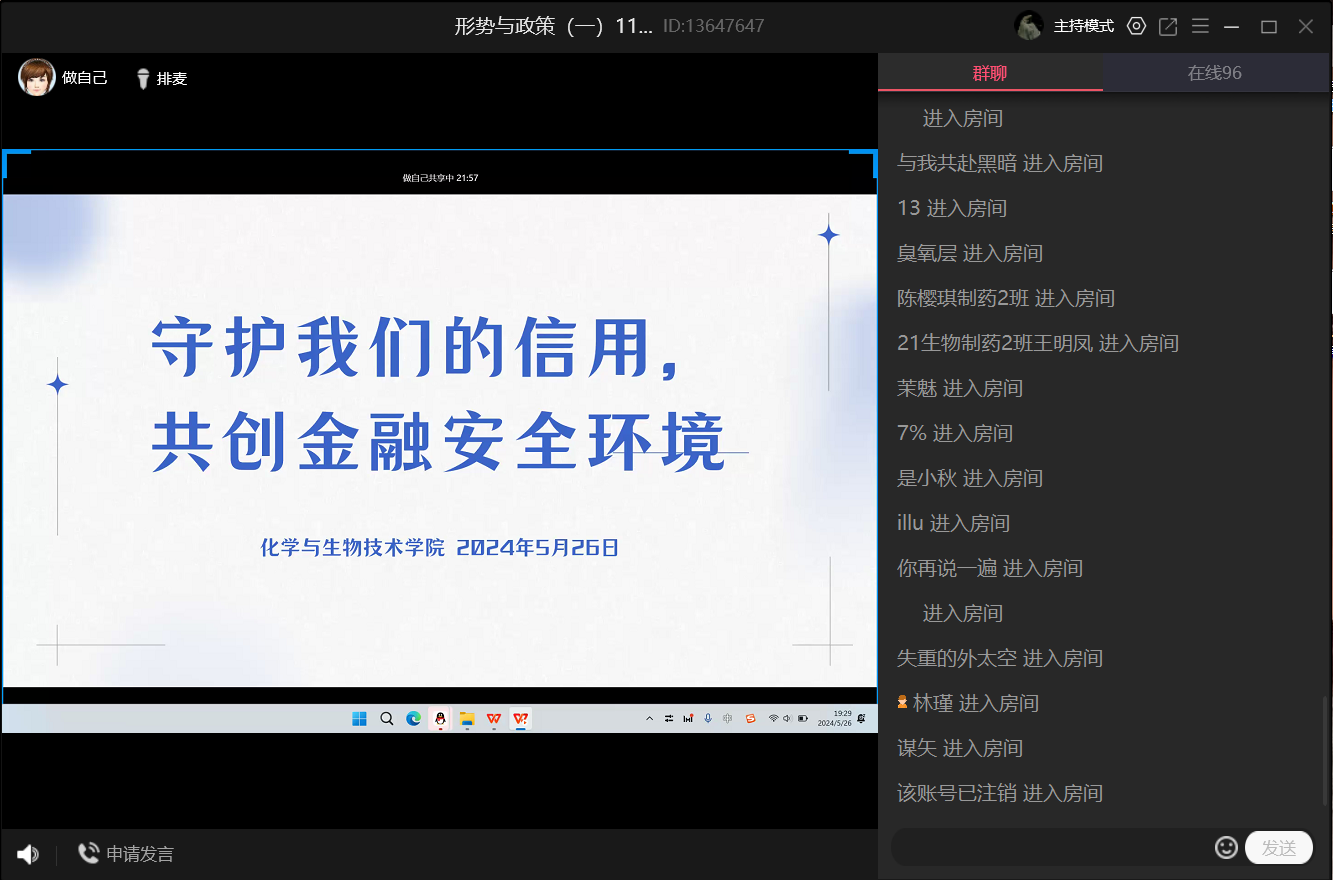The height and width of the screenshot is (880, 1333).
Task: Switch to the 群聊 group chat tab
Action: (990, 73)
